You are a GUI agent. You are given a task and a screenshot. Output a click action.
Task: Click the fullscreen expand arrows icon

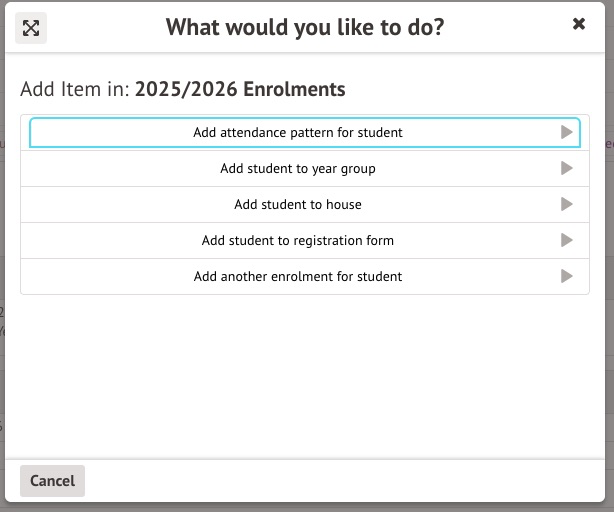click(31, 28)
